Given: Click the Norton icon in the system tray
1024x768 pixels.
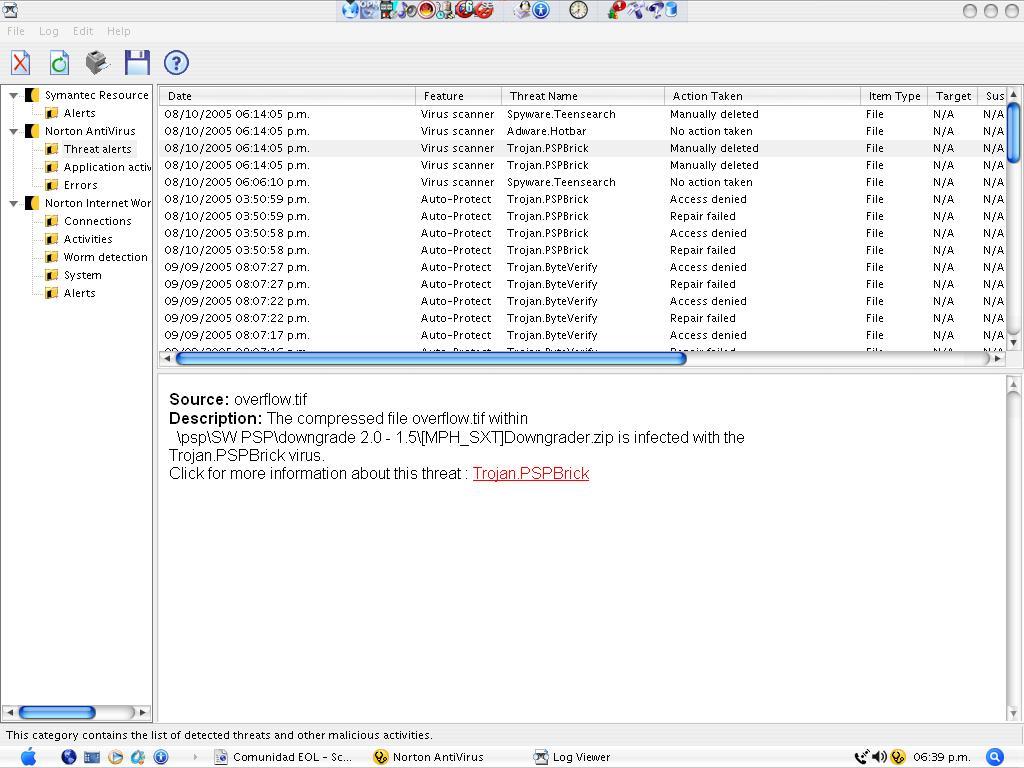Looking at the screenshot, I should pyautogui.click(x=899, y=757).
